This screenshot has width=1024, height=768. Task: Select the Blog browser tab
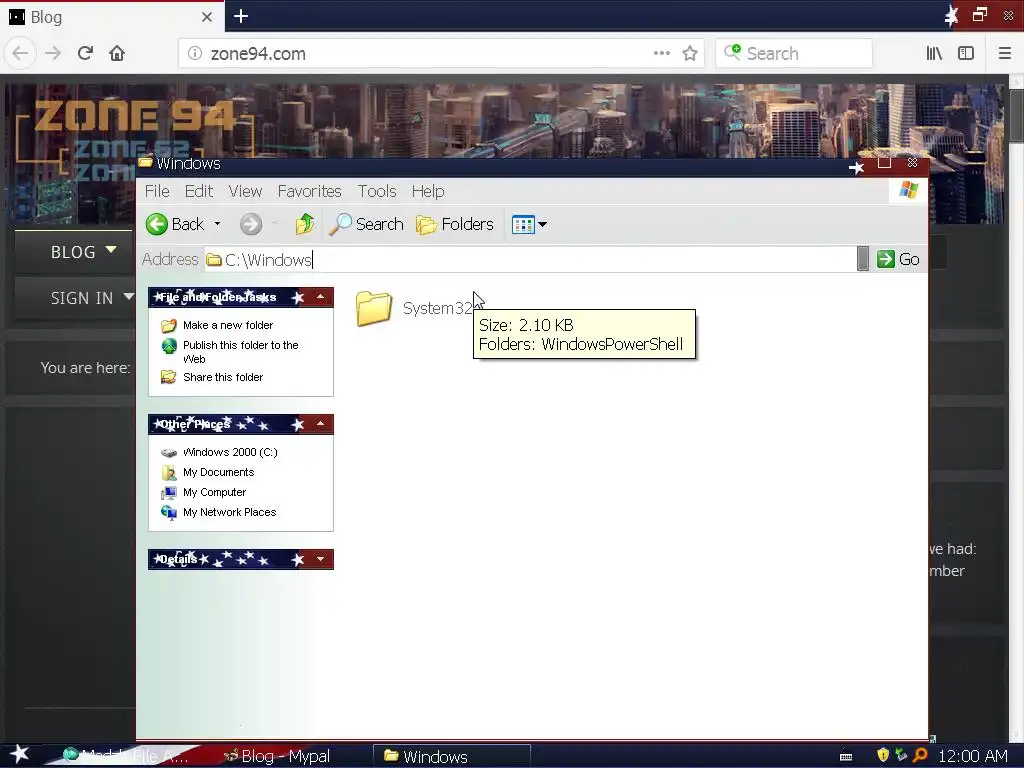(x=112, y=17)
